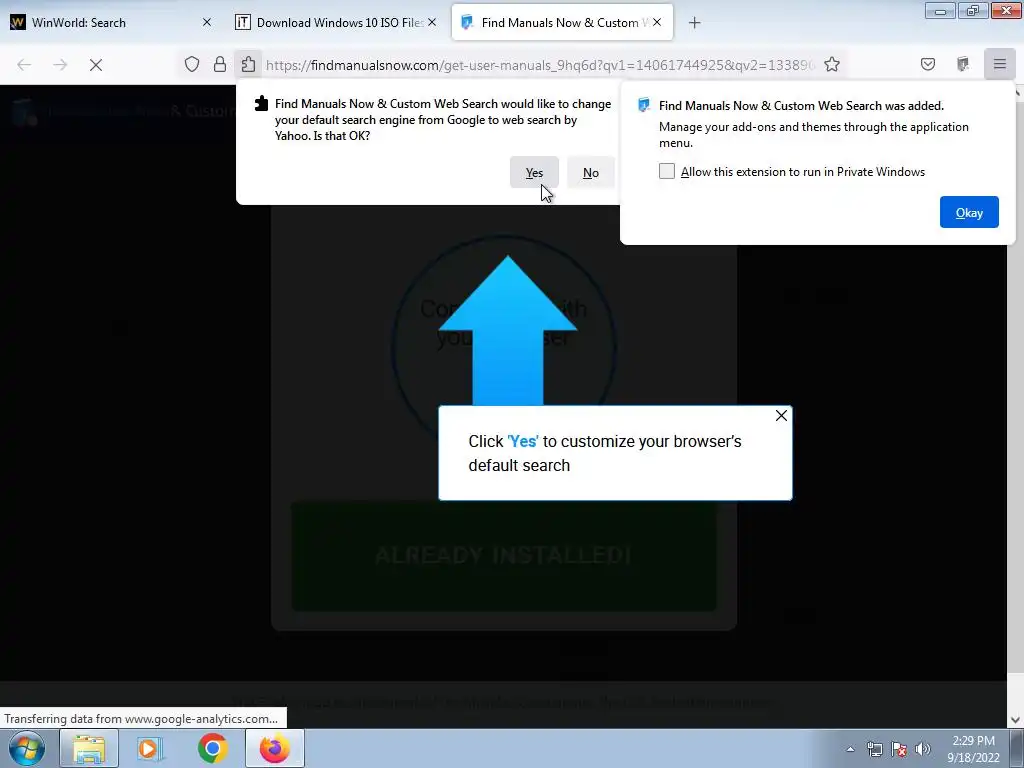Image resolution: width=1024 pixels, height=768 pixels.
Task: Click the Yes button in search prompt
Action: click(534, 172)
